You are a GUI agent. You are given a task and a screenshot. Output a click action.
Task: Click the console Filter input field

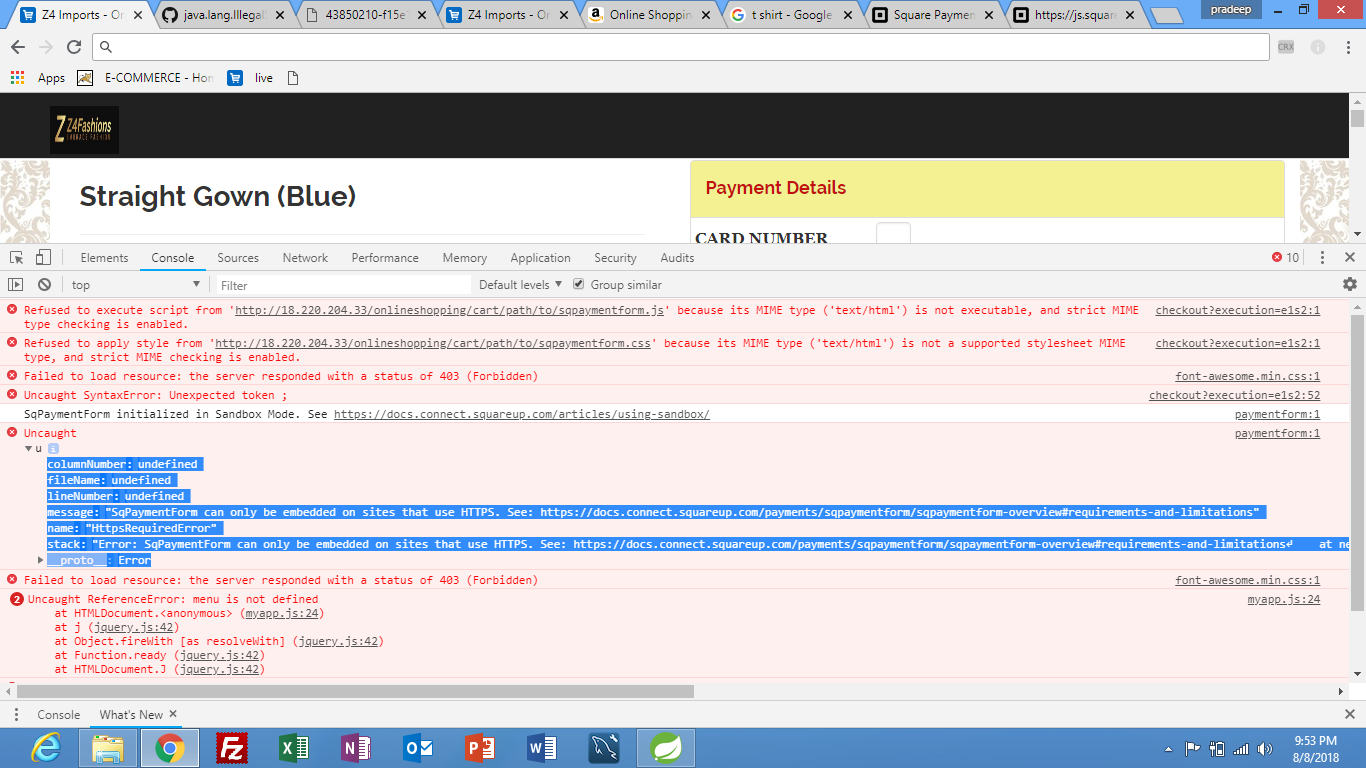[x=340, y=284]
